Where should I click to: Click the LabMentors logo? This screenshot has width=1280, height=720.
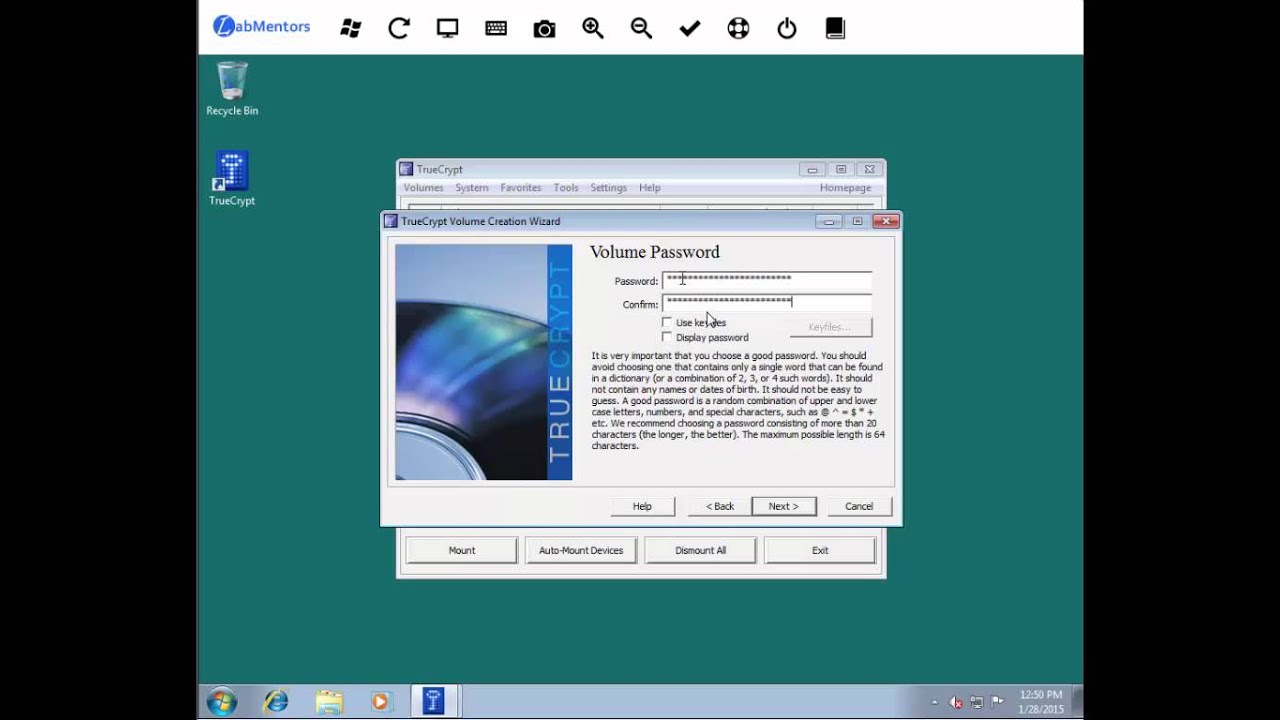click(x=261, y=27)
